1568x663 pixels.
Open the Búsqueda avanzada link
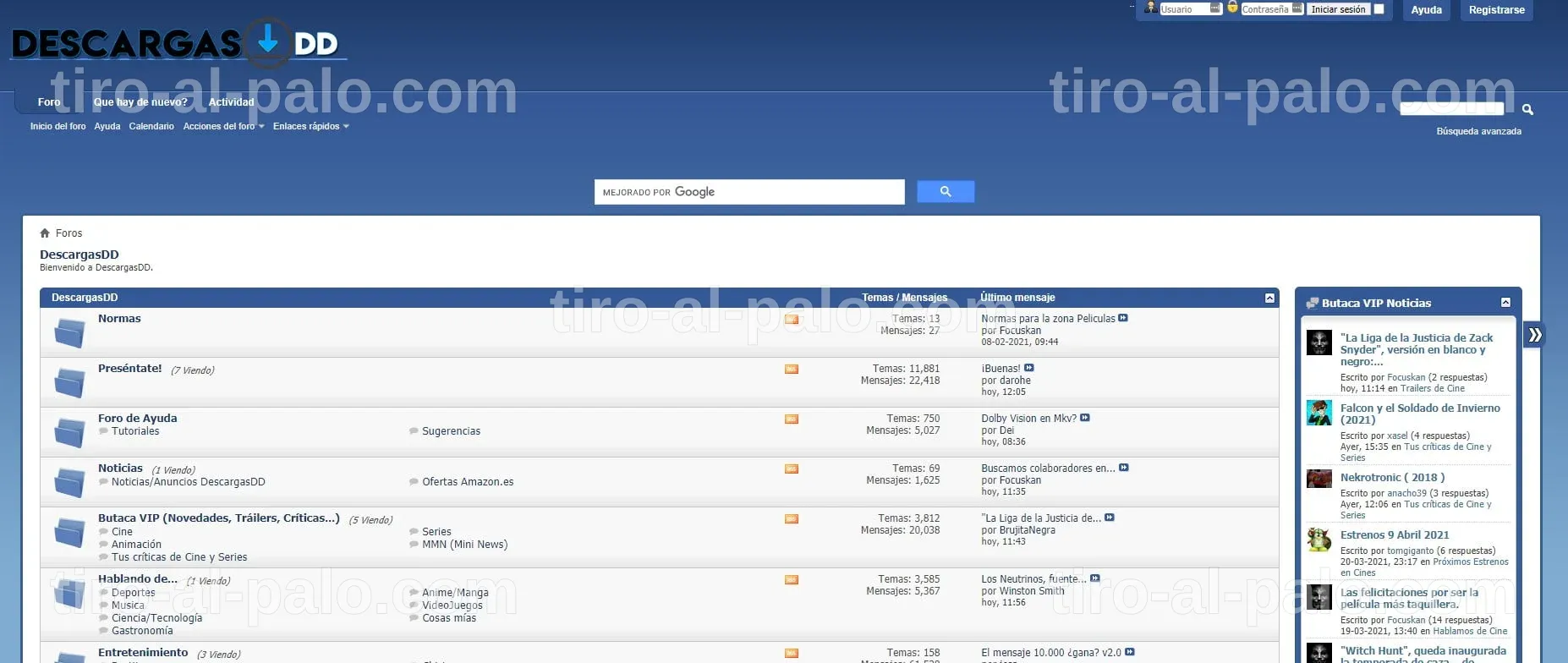coord(1478,131)
